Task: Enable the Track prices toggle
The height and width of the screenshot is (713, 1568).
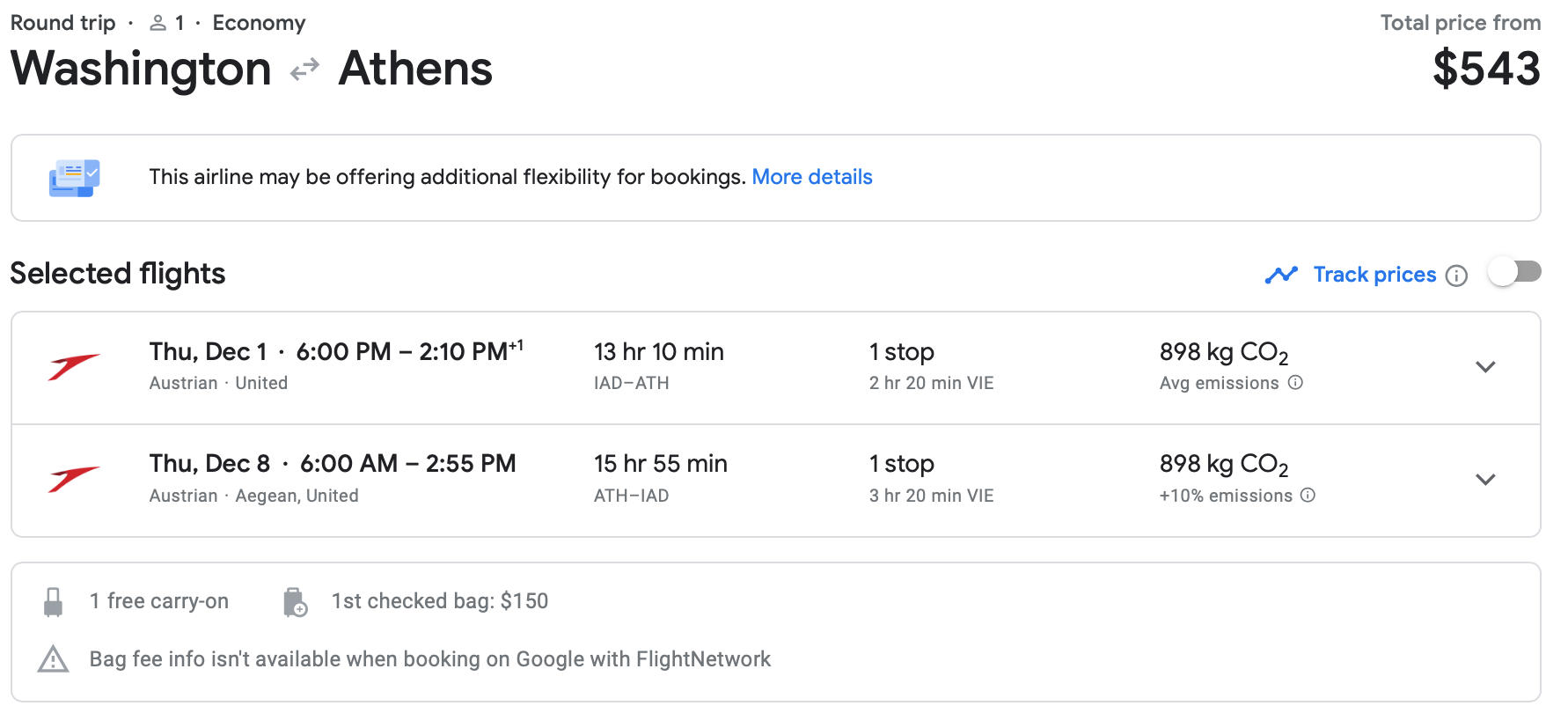Action: pyautogui.click(x=1514, y=273)
